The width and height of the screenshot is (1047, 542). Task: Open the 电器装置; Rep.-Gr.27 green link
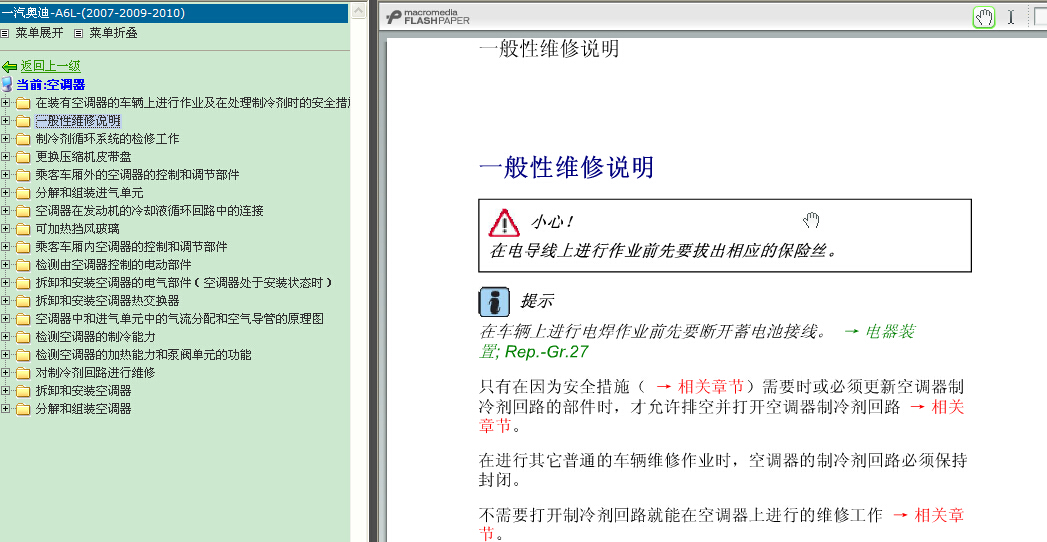pyautogui.click(x=696, y=341)
